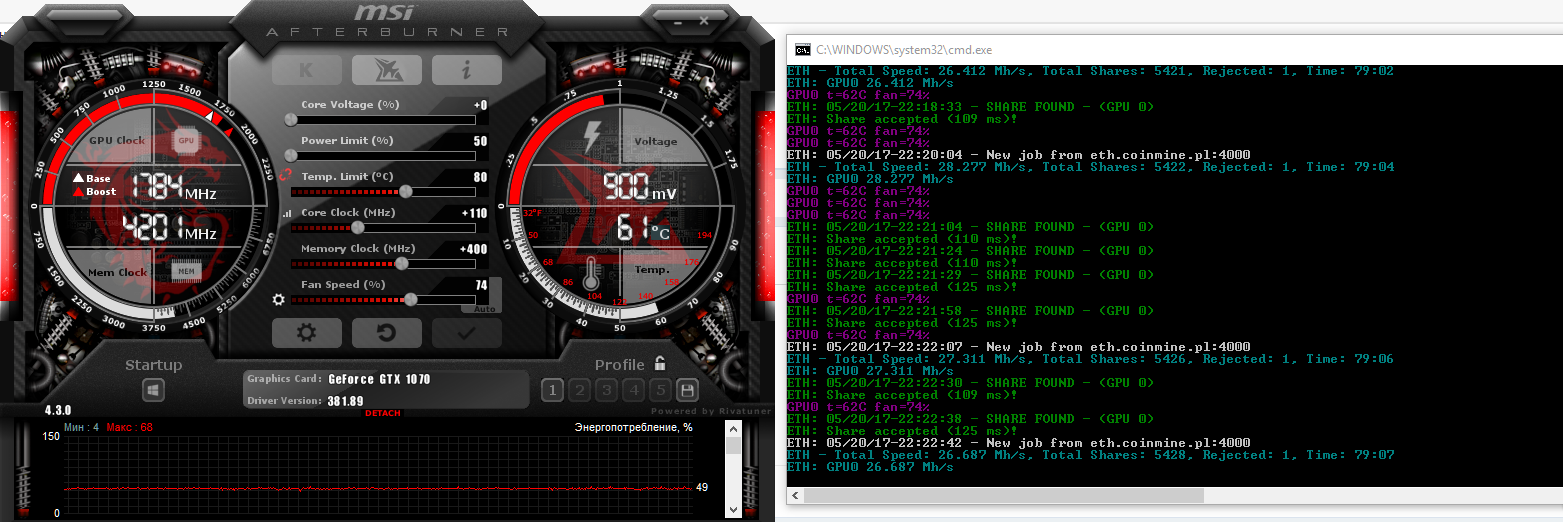Viewport: 1563px width, 522px height.
Task: Click the MSI dragon jet logo button
Action: (386, 70)
